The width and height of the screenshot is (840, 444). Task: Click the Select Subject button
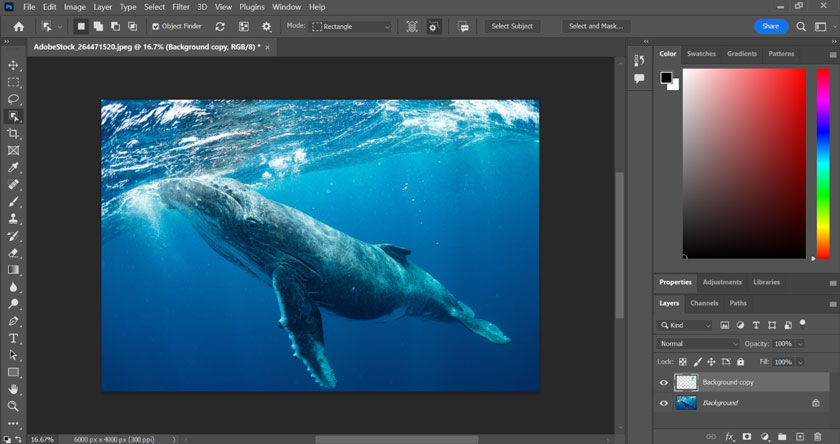tap(512, 26)
